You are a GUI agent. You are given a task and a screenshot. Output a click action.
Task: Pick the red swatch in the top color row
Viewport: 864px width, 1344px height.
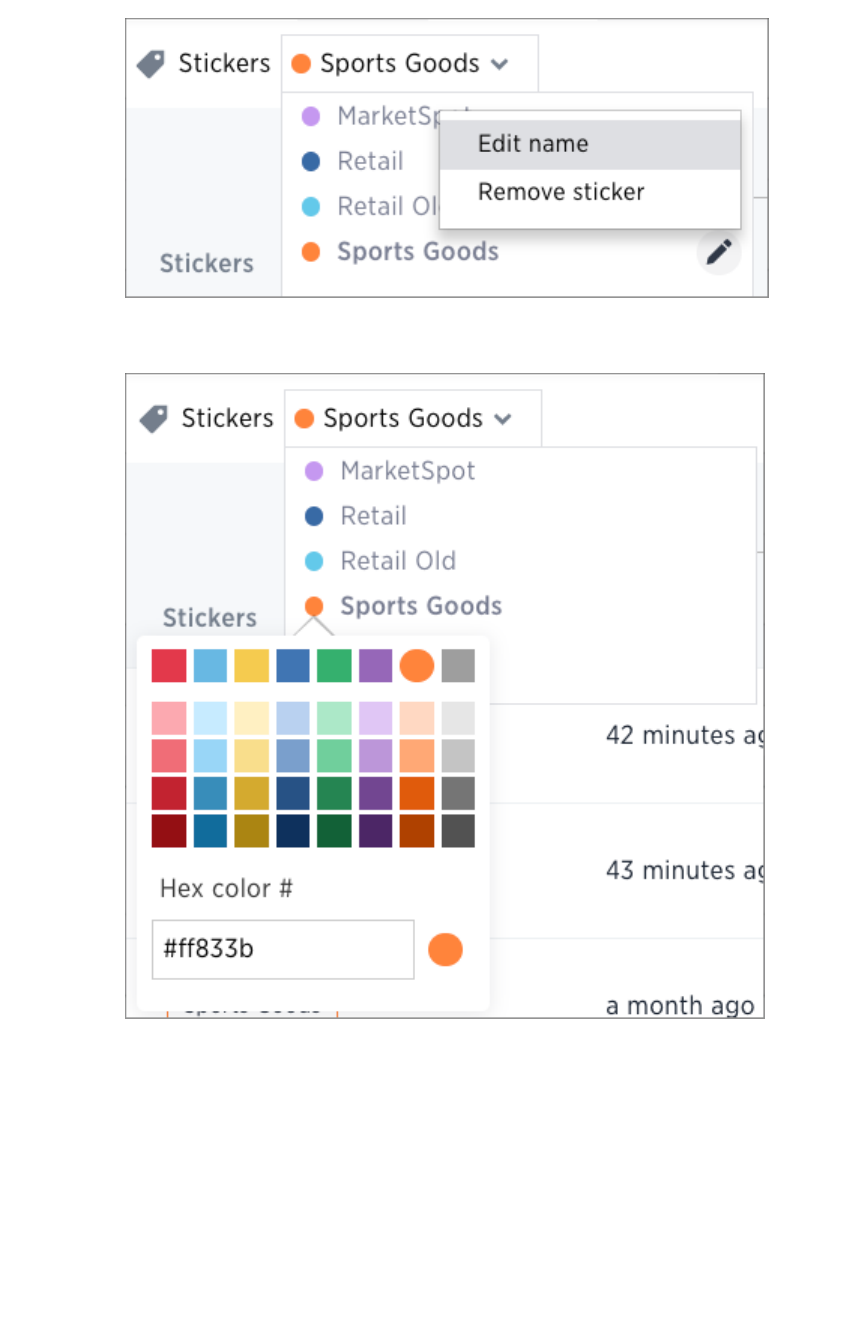tap(169, 666)
